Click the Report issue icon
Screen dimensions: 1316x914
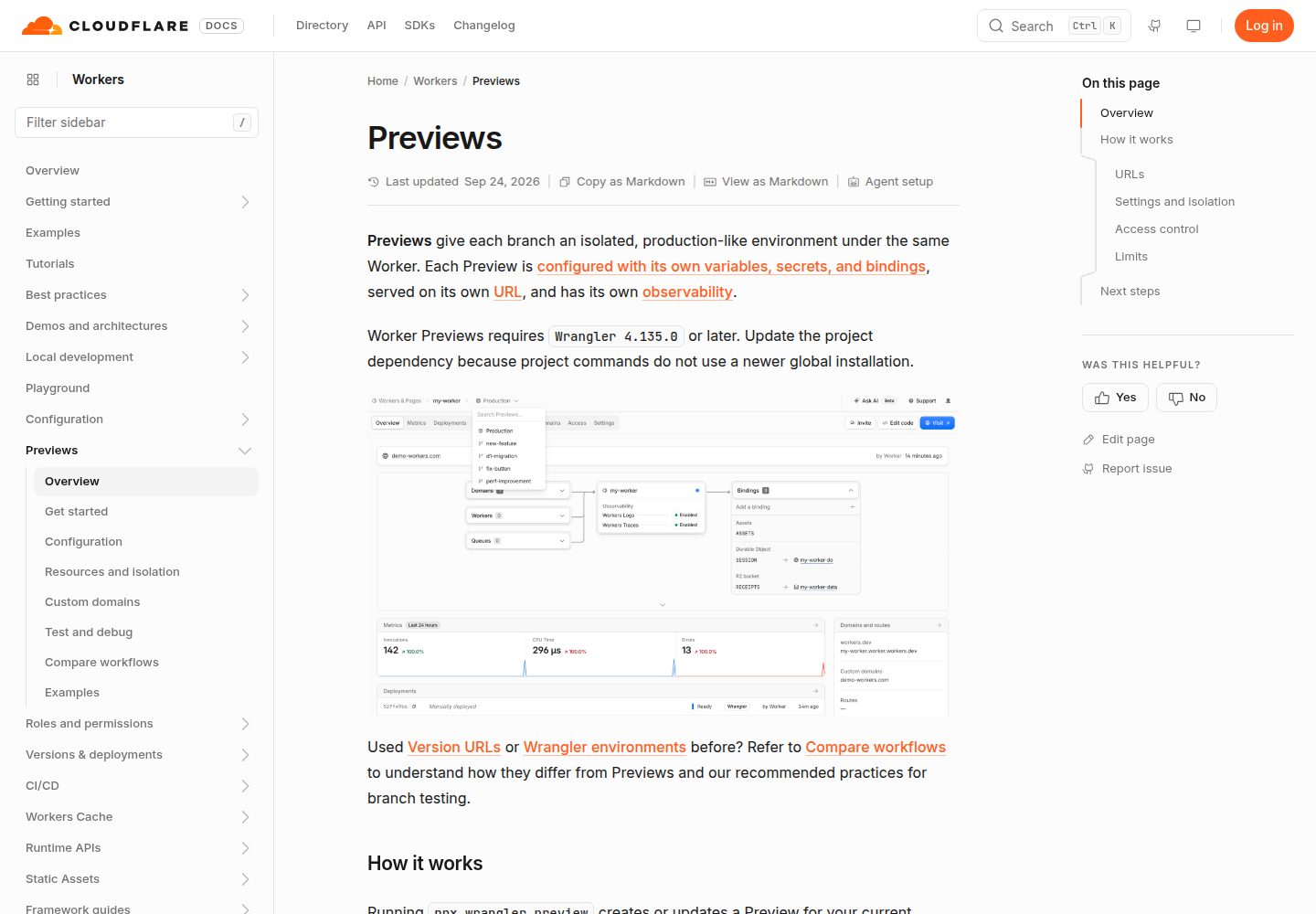pos(1088,469)
